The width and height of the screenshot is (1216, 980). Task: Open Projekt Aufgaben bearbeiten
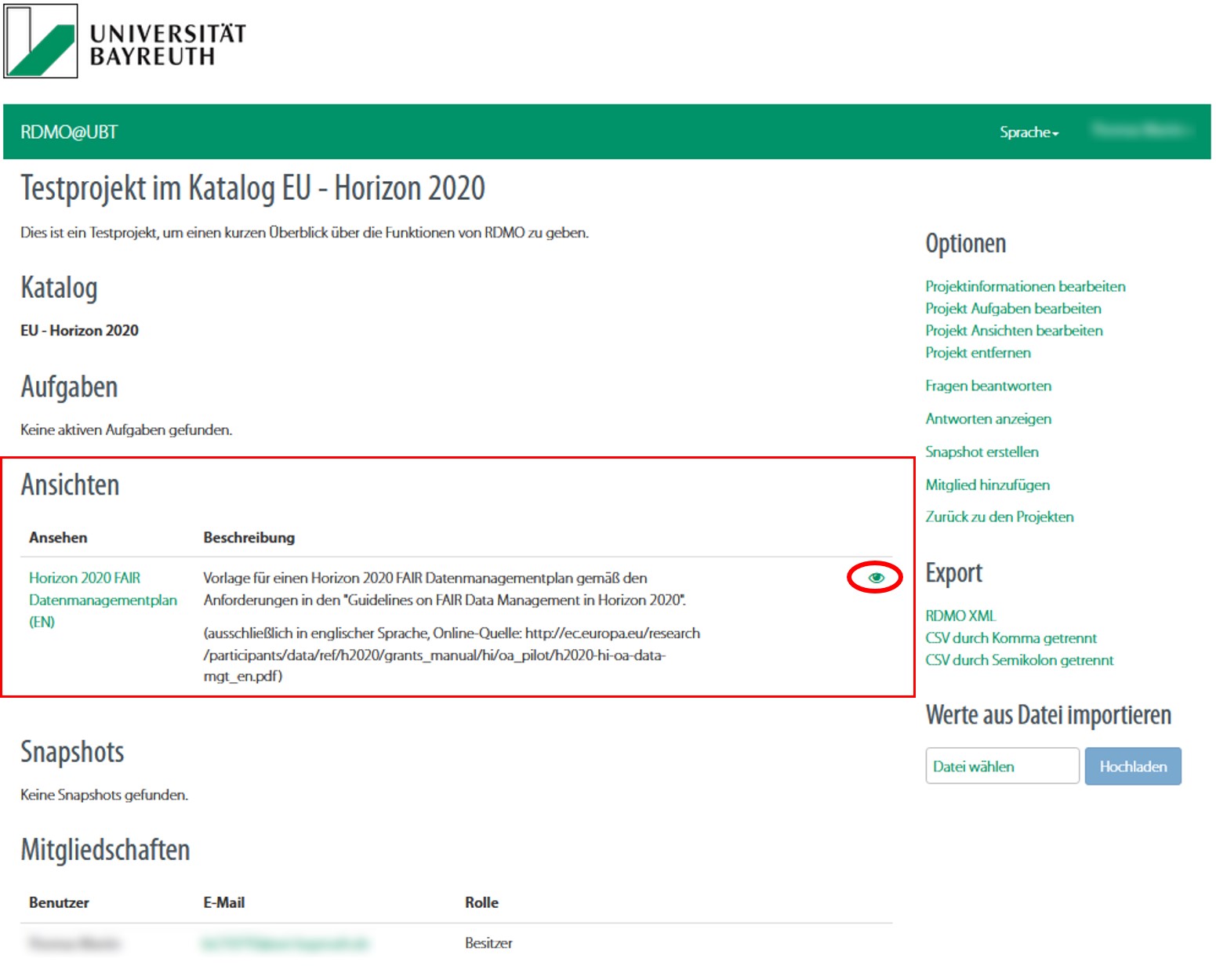(1013, 308)
